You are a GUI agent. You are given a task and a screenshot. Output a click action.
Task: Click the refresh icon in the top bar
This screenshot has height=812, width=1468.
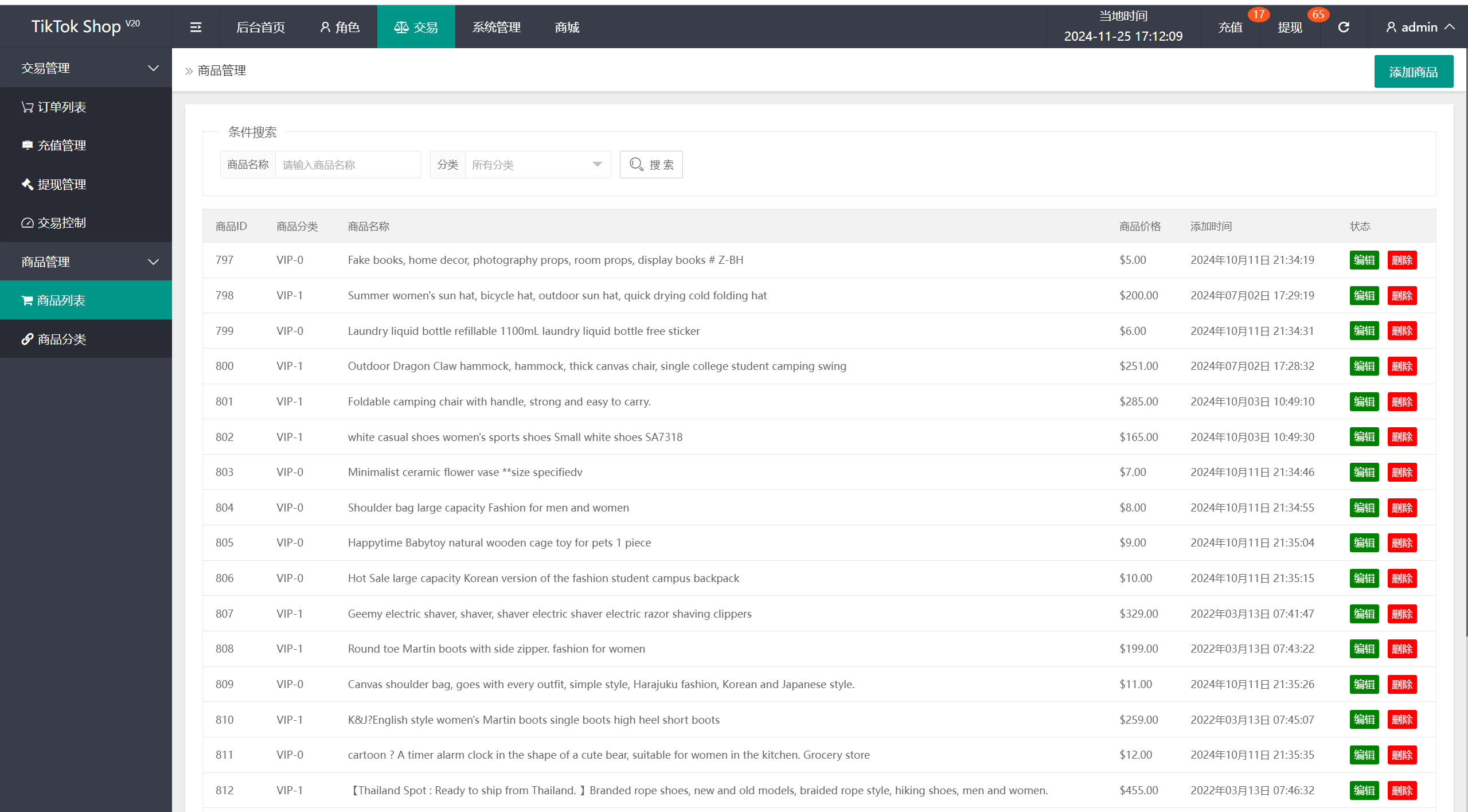point(1344,27)
